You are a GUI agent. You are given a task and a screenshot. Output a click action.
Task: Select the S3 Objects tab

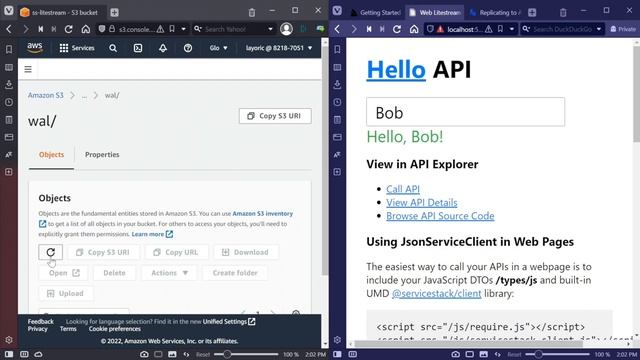51,155
